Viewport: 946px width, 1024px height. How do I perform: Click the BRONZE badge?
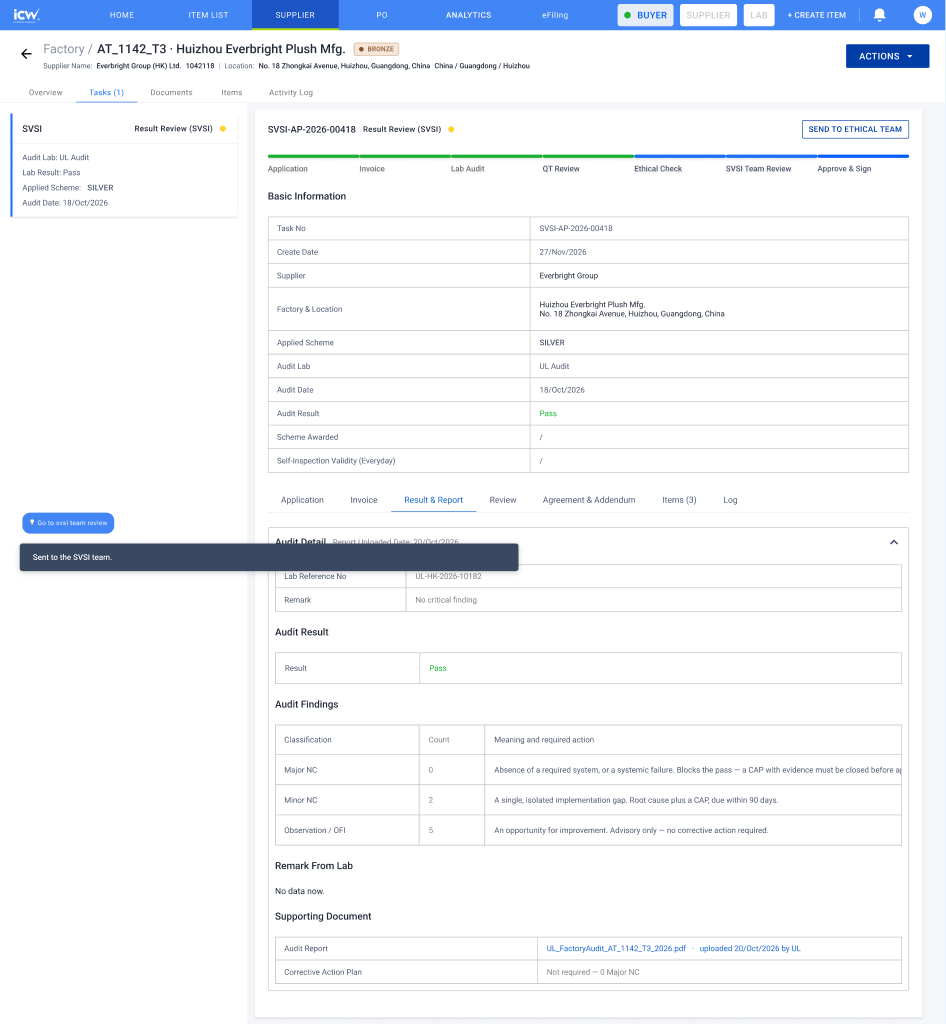point(376,49)
